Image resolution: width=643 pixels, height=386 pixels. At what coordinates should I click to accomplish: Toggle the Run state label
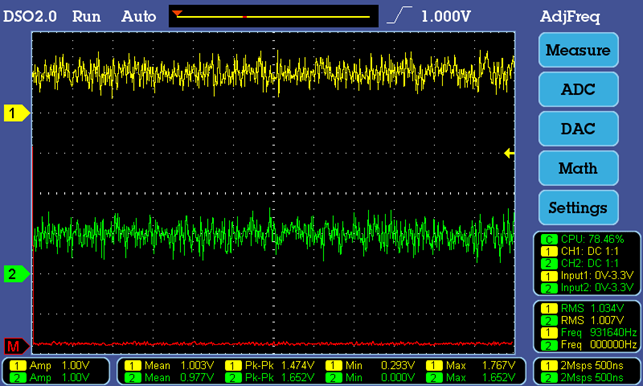(x=86, y=16)
